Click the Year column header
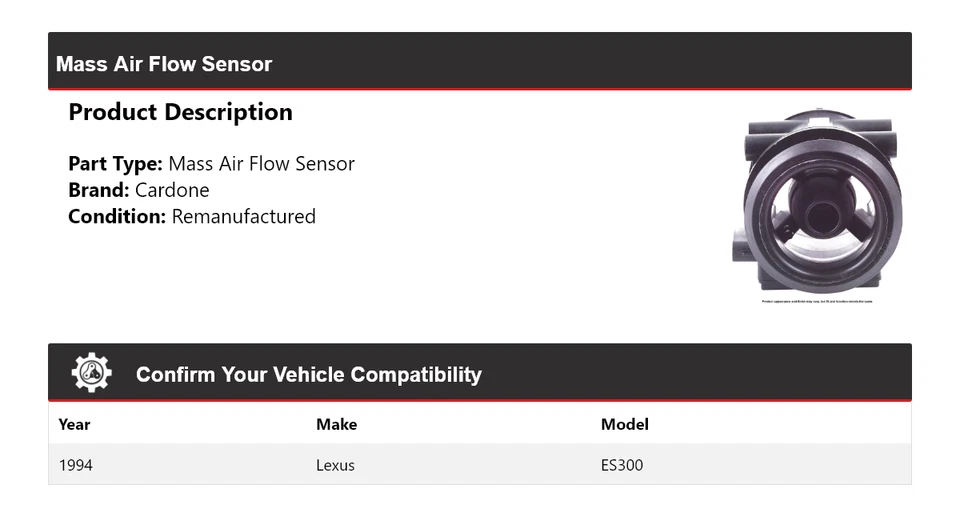The image size is (960, 517). pyautogui.click(x=74, y=424)
